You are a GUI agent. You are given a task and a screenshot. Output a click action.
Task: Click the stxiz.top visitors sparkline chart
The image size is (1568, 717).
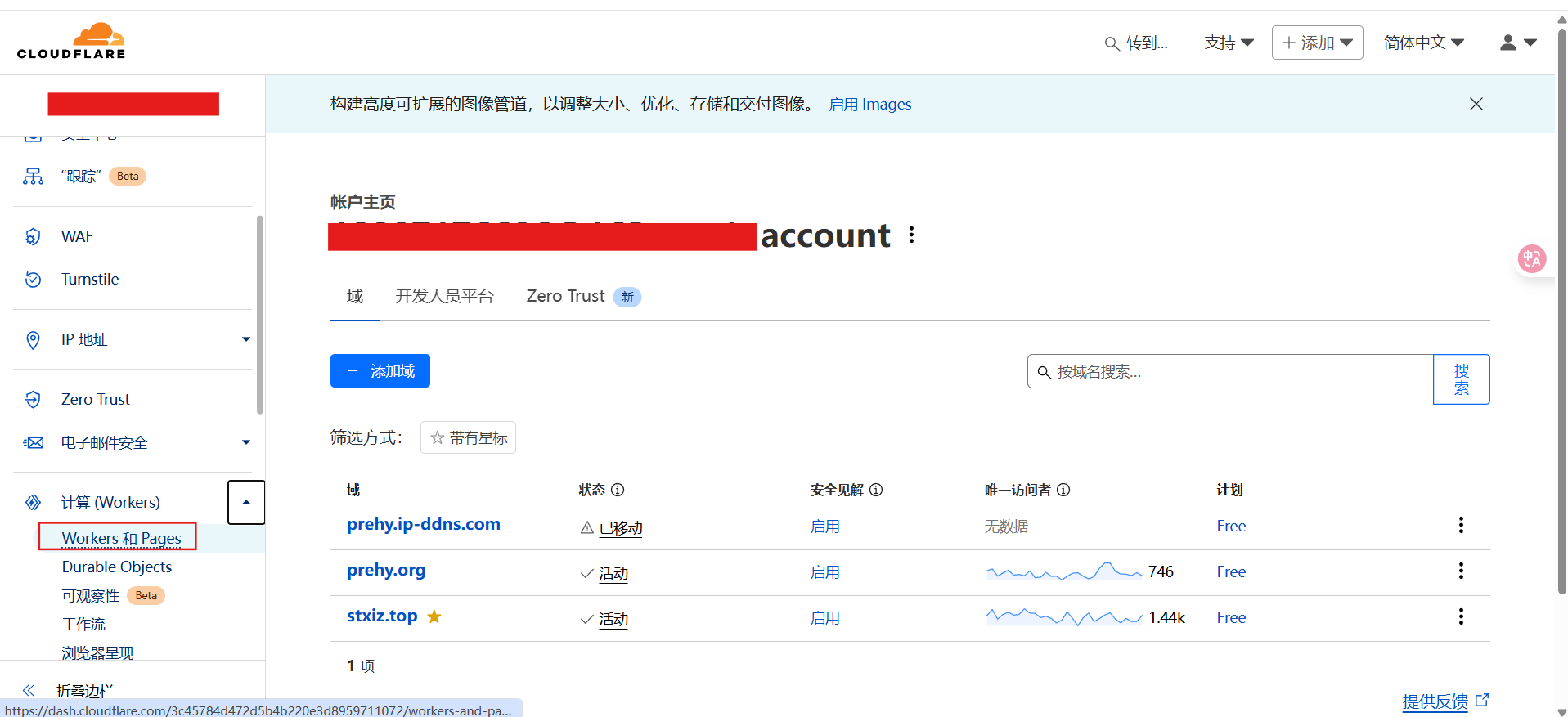[1064, 616]
